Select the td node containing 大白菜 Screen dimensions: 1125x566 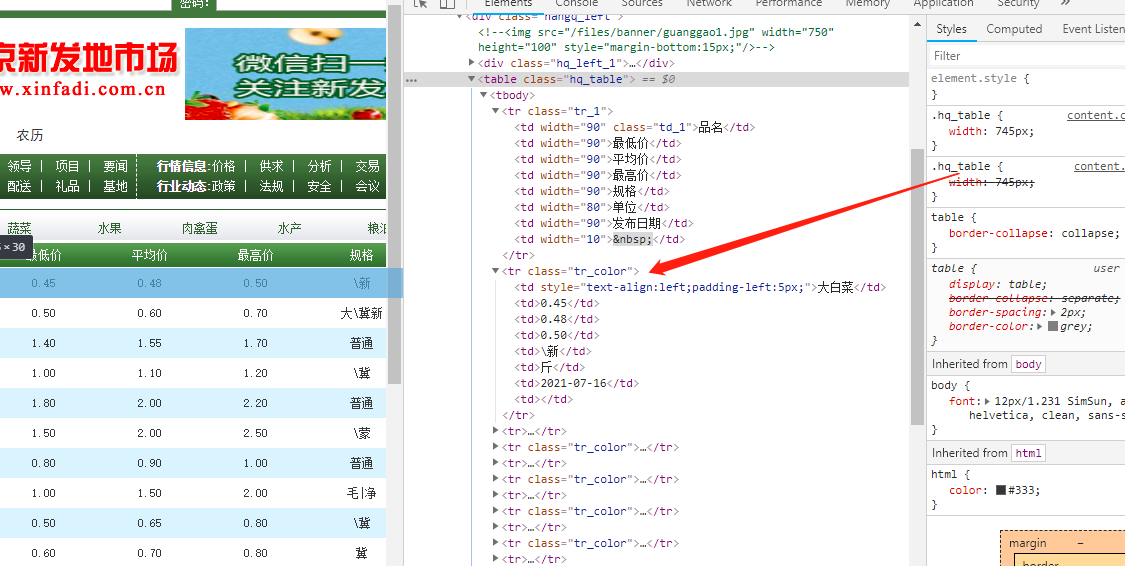point(700,287)
